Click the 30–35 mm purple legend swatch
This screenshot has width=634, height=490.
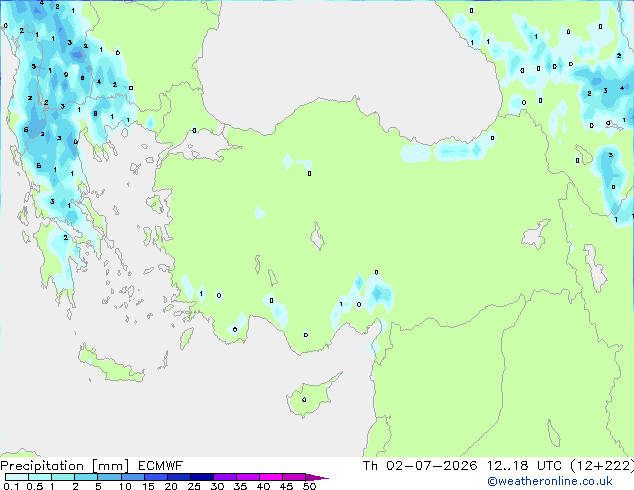(224, 477)
